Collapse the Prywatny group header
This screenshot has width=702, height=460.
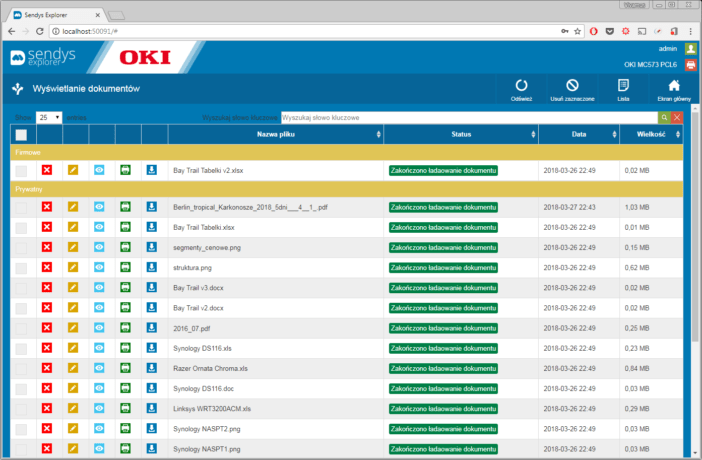(347, 189)
